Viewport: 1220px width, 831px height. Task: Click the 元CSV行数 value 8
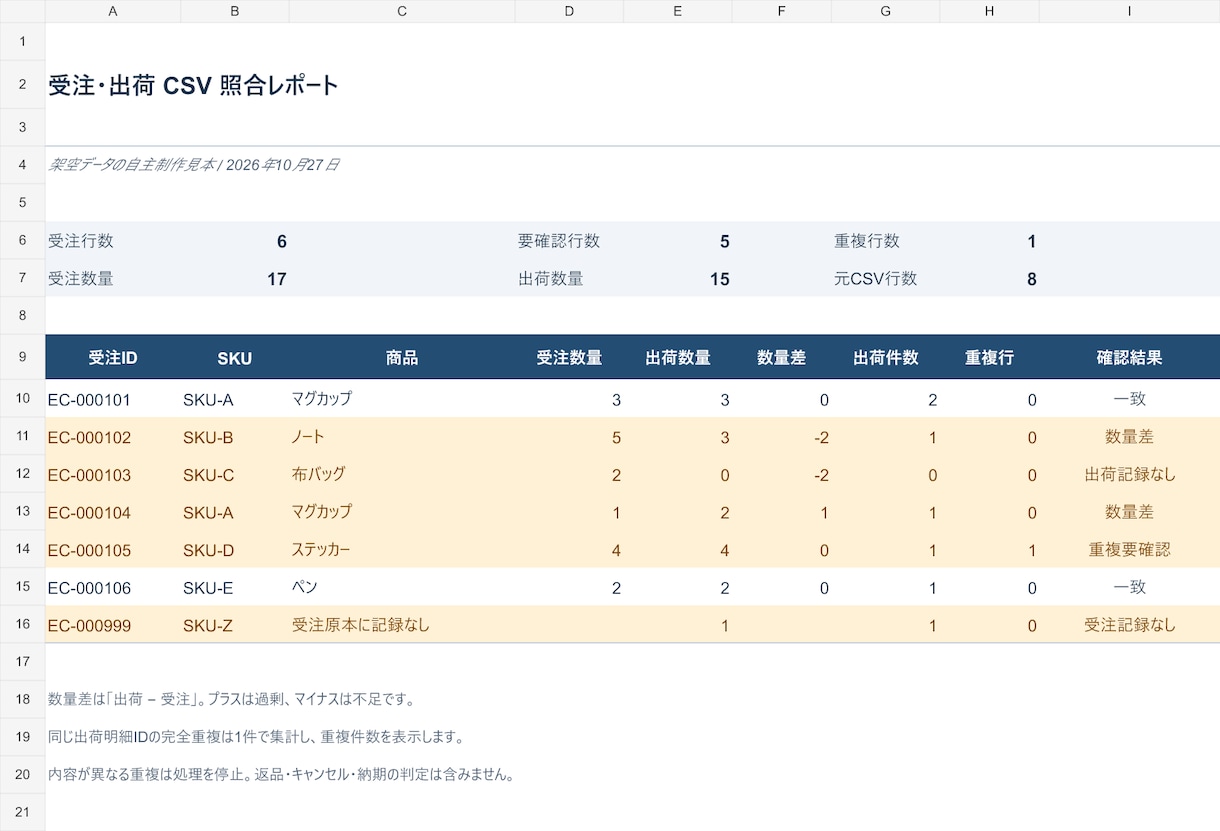1032,279
